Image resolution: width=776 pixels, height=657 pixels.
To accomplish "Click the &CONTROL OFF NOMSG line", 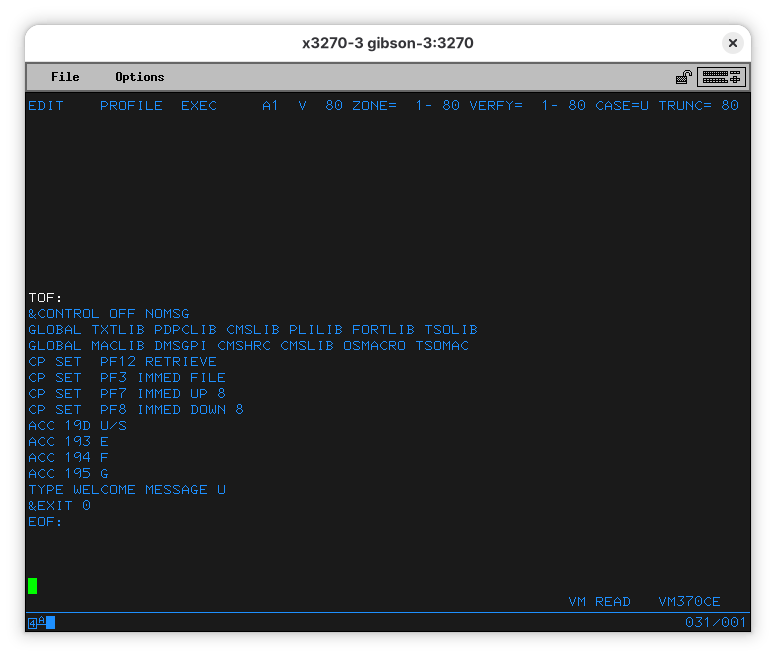I will tap(109, 314).
